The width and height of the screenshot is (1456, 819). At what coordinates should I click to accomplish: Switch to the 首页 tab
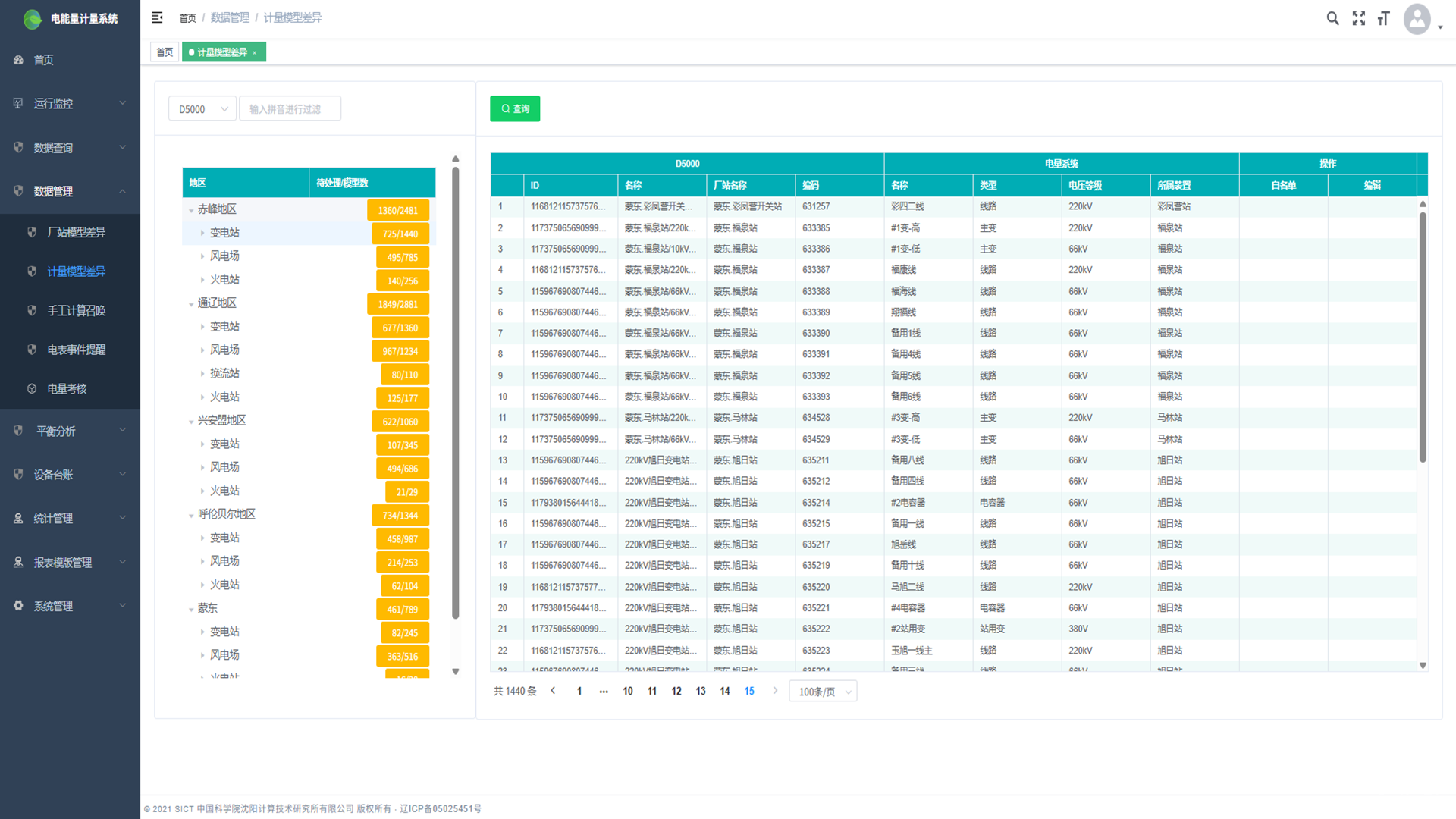pyautogui.click(x=165, y=52)
